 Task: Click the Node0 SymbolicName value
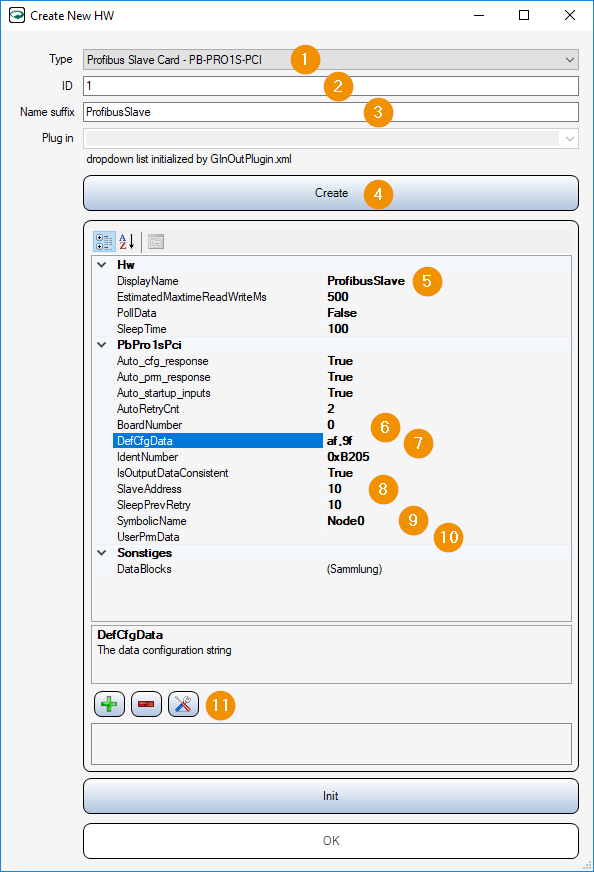pos(346,521)
